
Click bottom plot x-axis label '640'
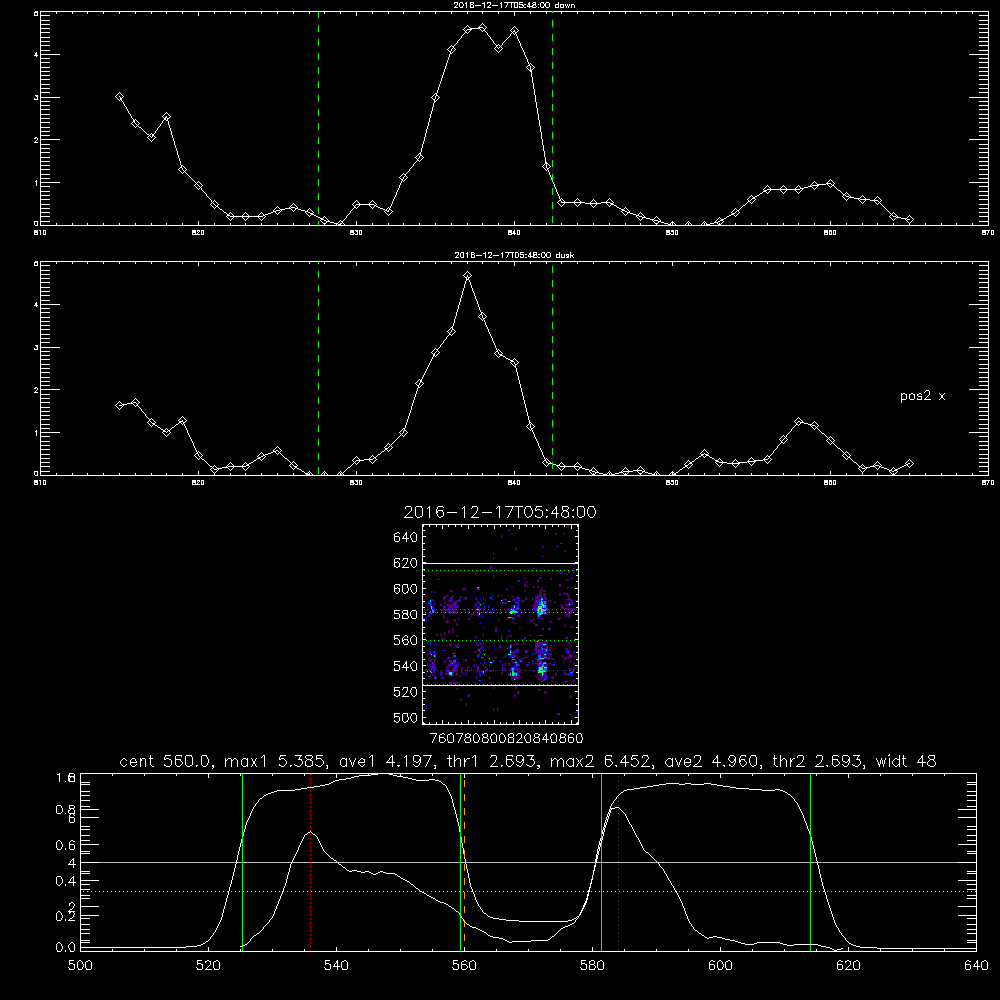point(976,966)
